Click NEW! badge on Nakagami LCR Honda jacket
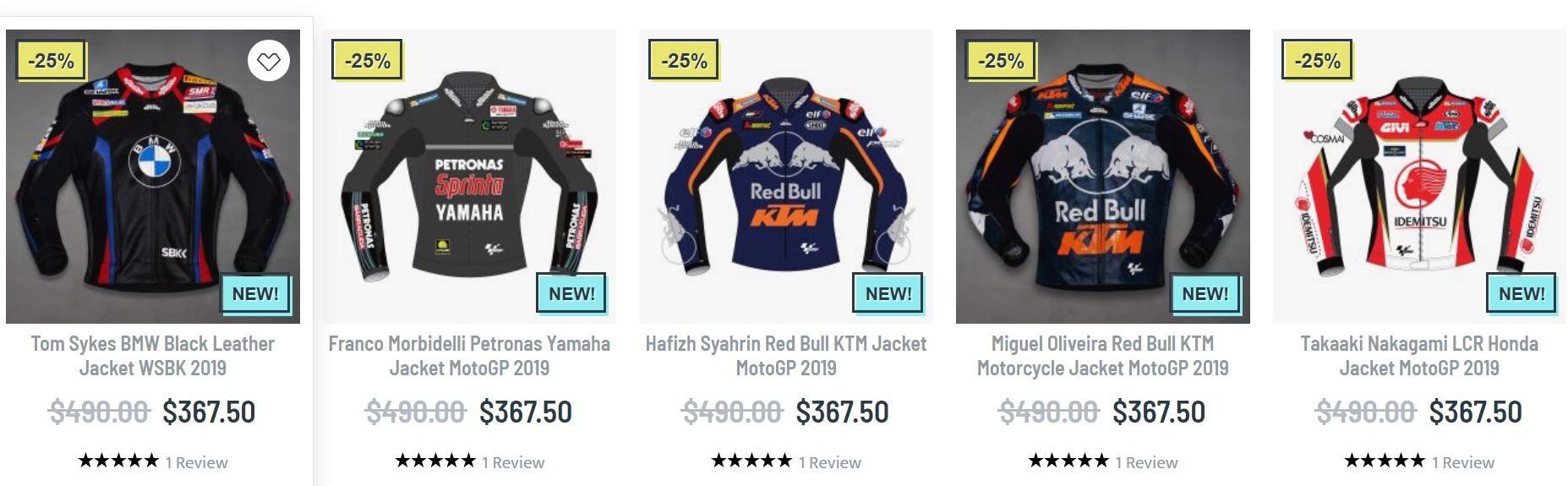 tap(1522, 294)
